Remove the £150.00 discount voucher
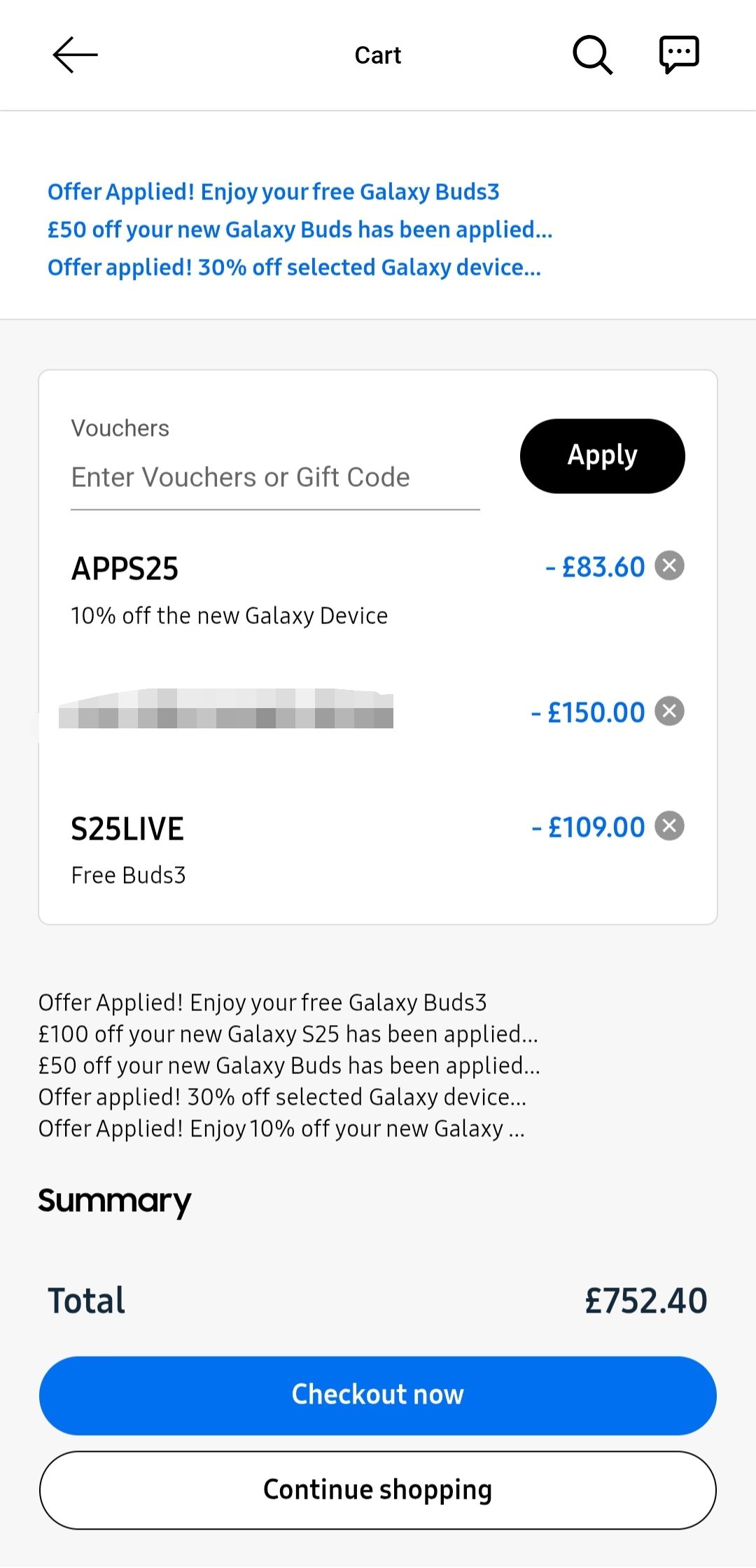Viewport: 756px width, 1568px height. pos(669,712)
